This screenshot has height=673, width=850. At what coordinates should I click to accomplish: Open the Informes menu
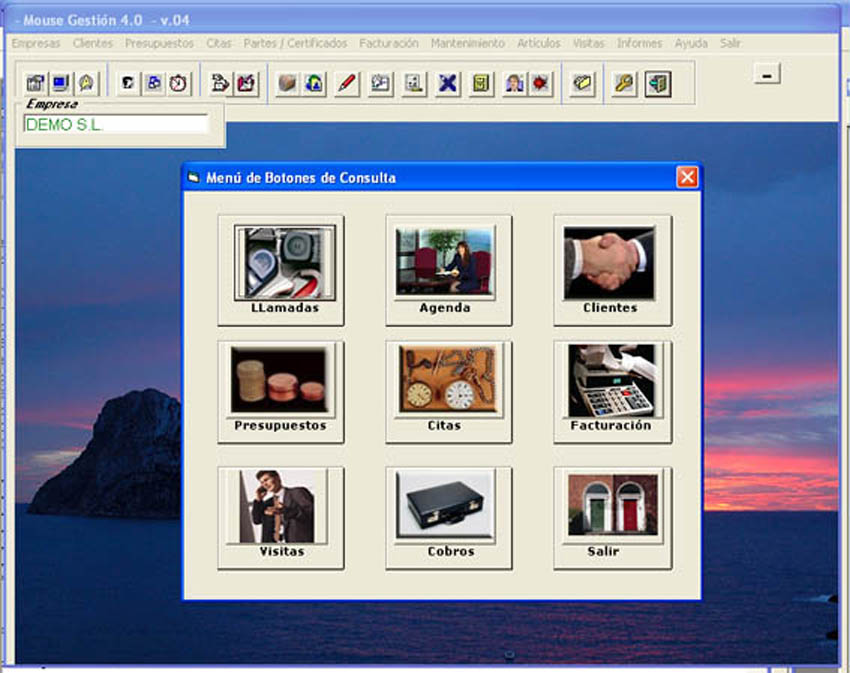click(639, 44)
